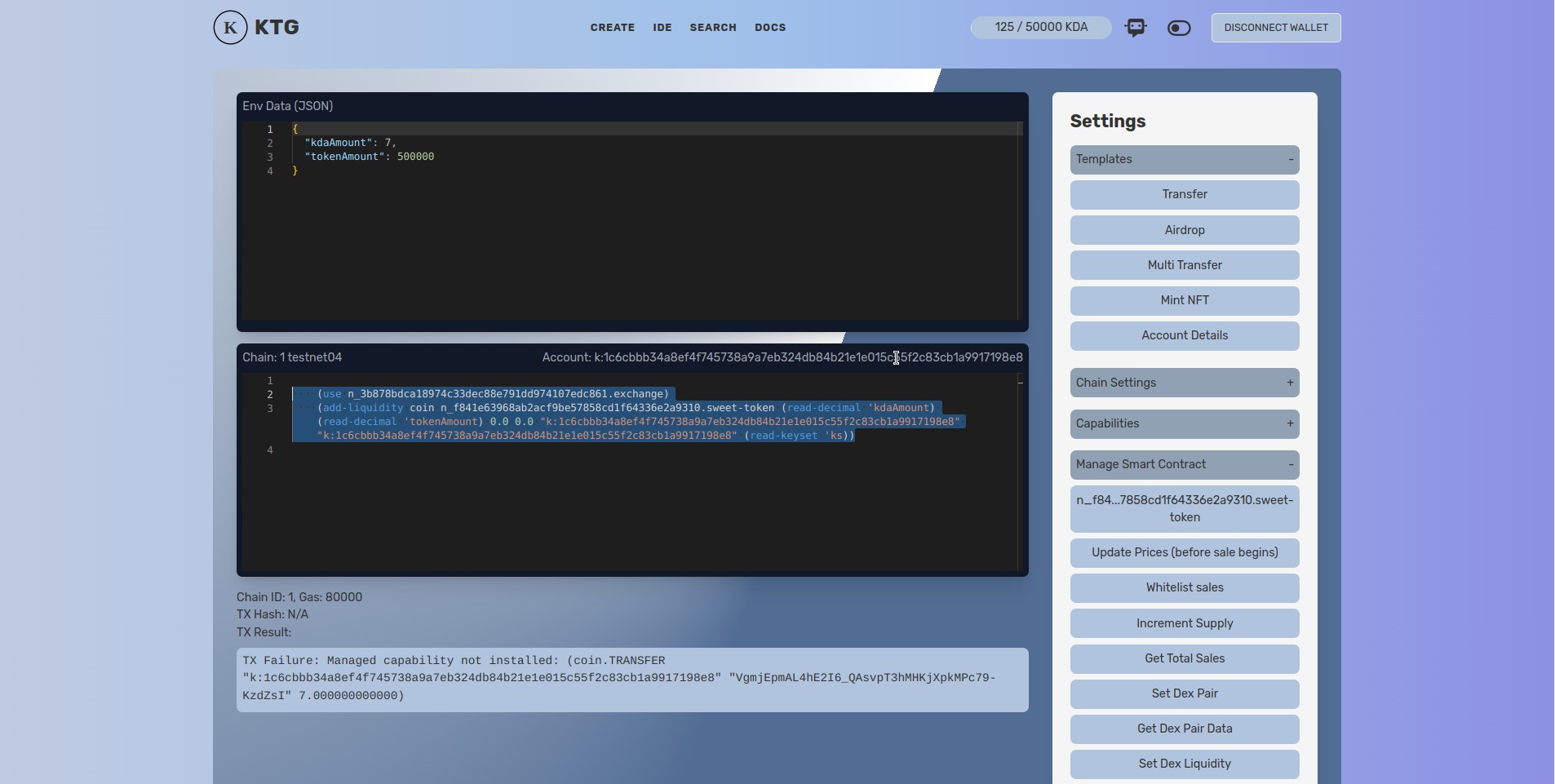
Task: Click the Get Total Sales button
Action: click(1185, 658)
